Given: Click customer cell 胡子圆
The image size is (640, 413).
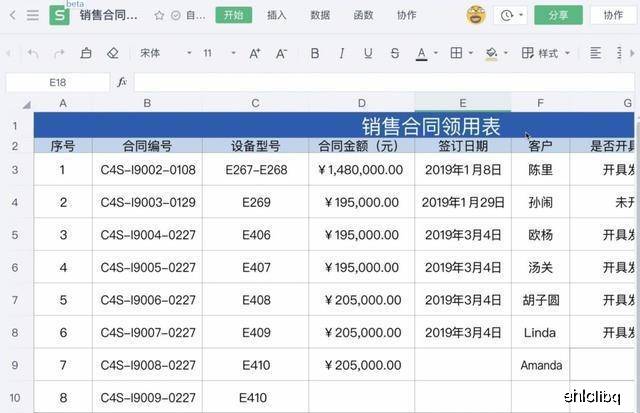Looking at the screenshot, I should pyautogui.click(x=540, y=300).
